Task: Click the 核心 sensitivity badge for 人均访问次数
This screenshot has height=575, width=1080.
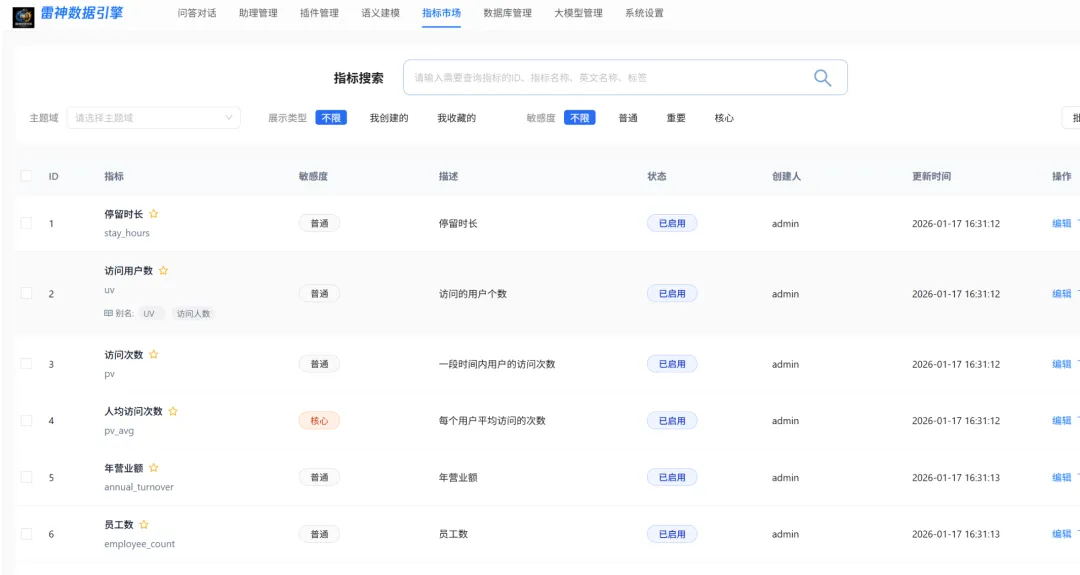Action: 319,421
